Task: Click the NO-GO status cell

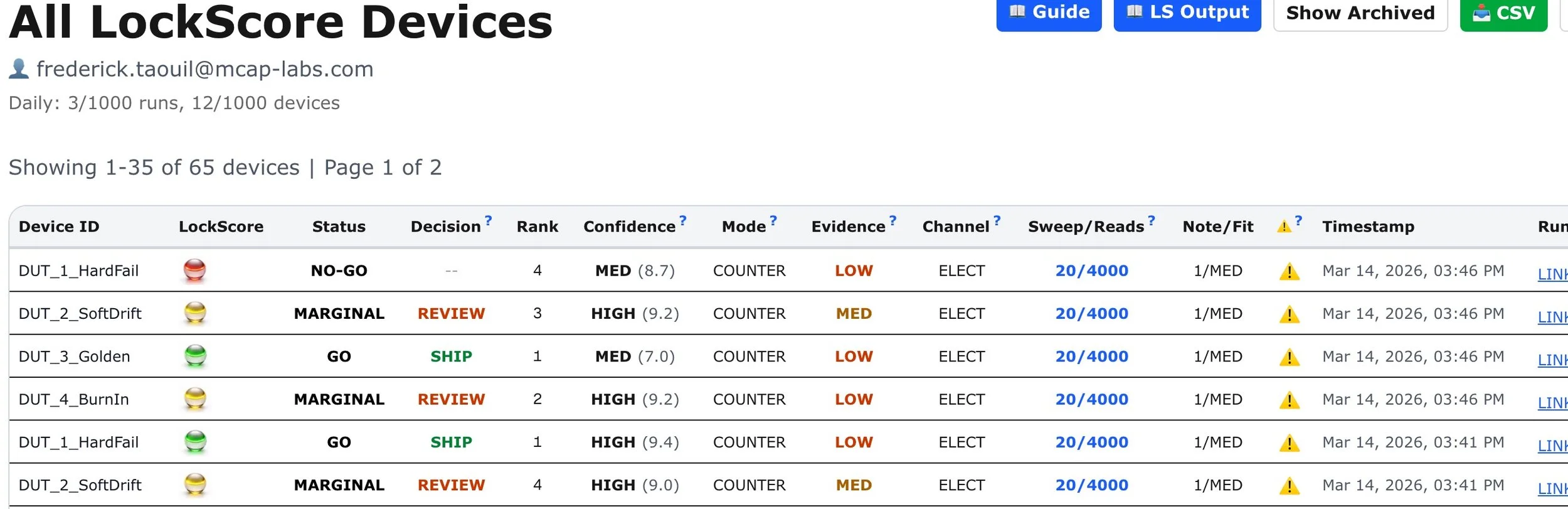Action: (339, 271)
